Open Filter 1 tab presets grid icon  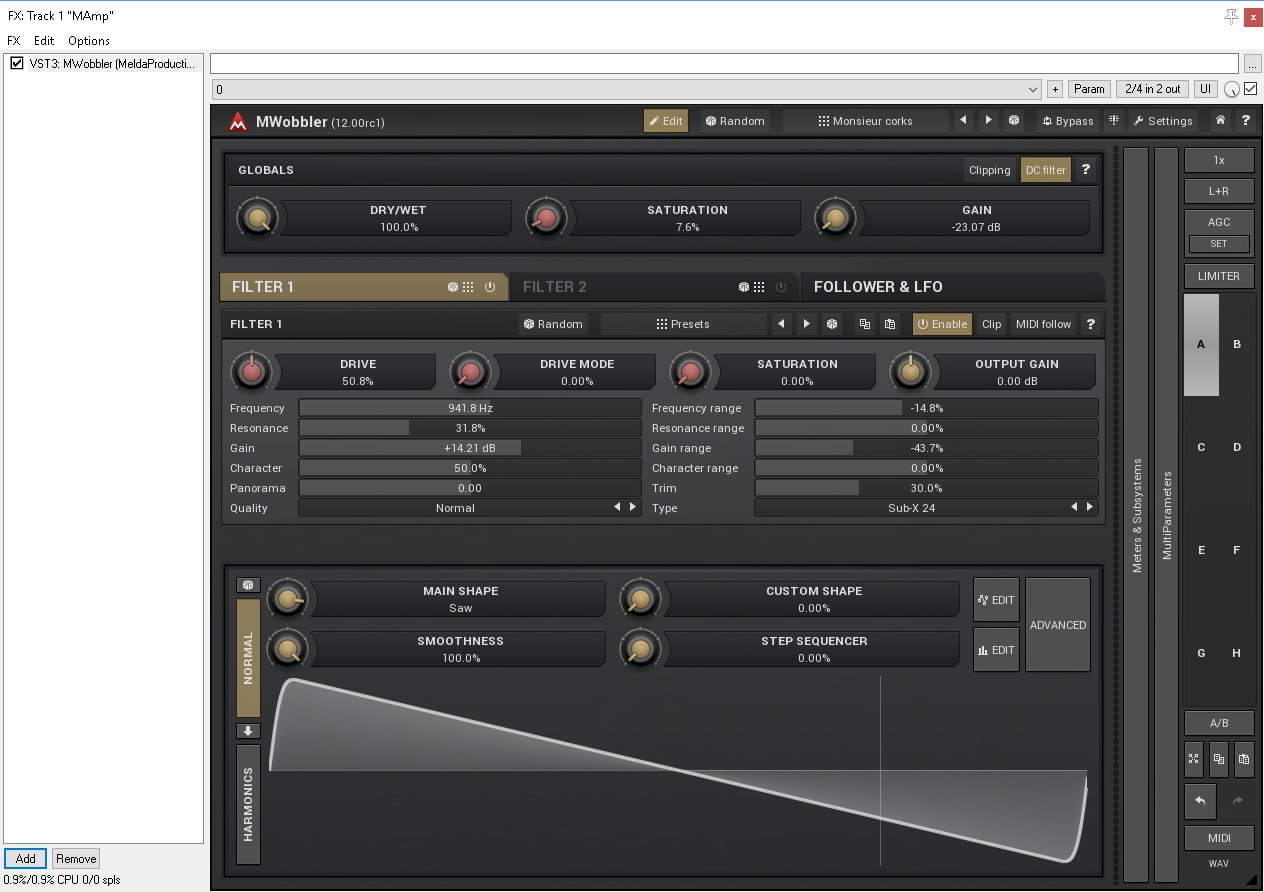coord(468,287)
